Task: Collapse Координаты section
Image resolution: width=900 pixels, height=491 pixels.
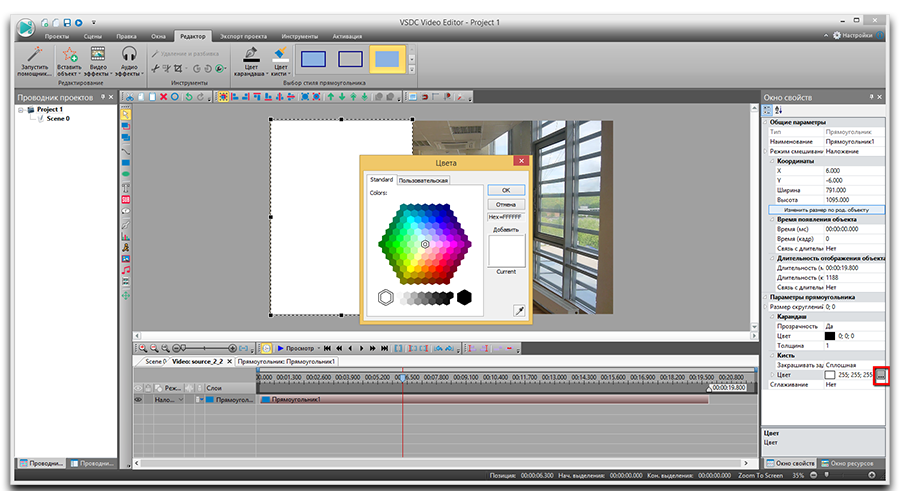Action: [x=772, y=161]
